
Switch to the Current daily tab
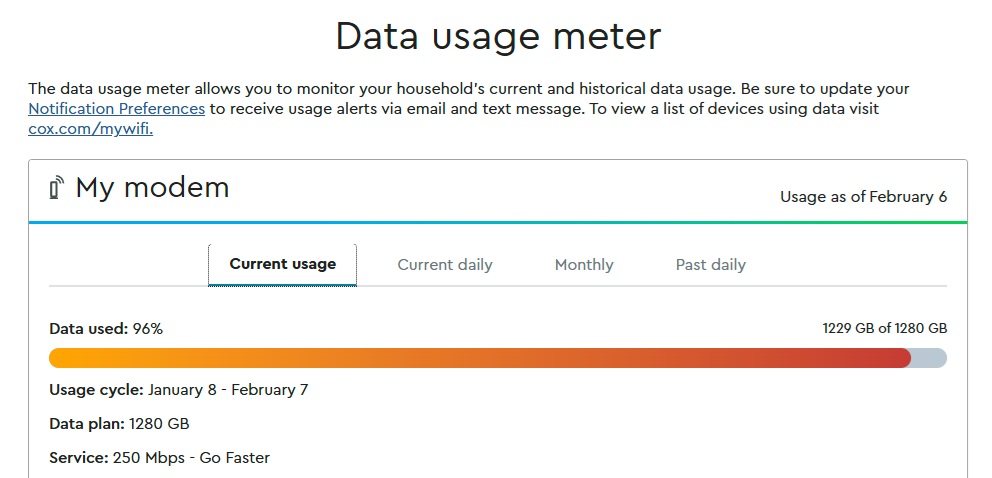[445, 265]
